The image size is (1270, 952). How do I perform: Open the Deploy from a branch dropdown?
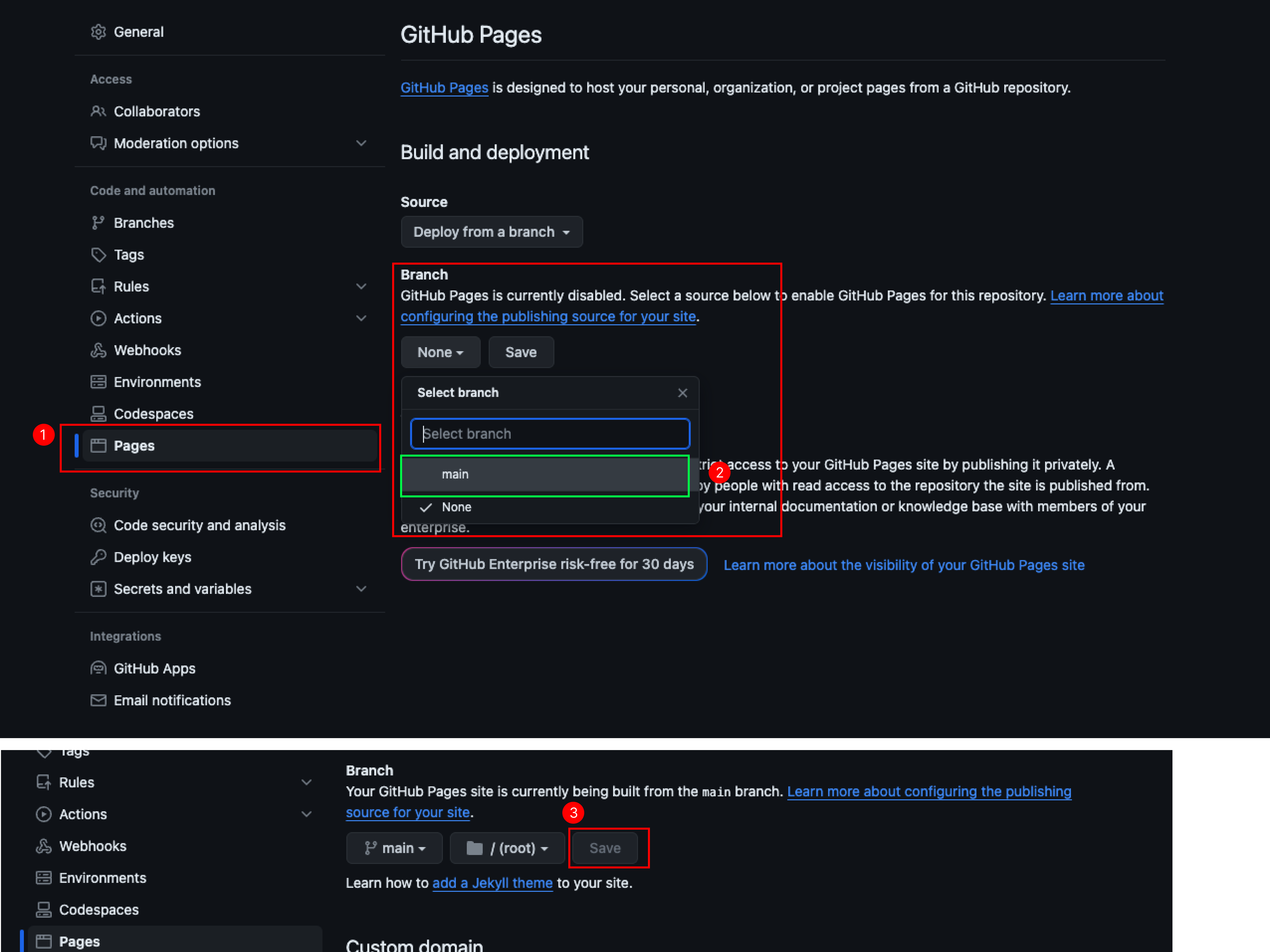click(x=491, y=232)
